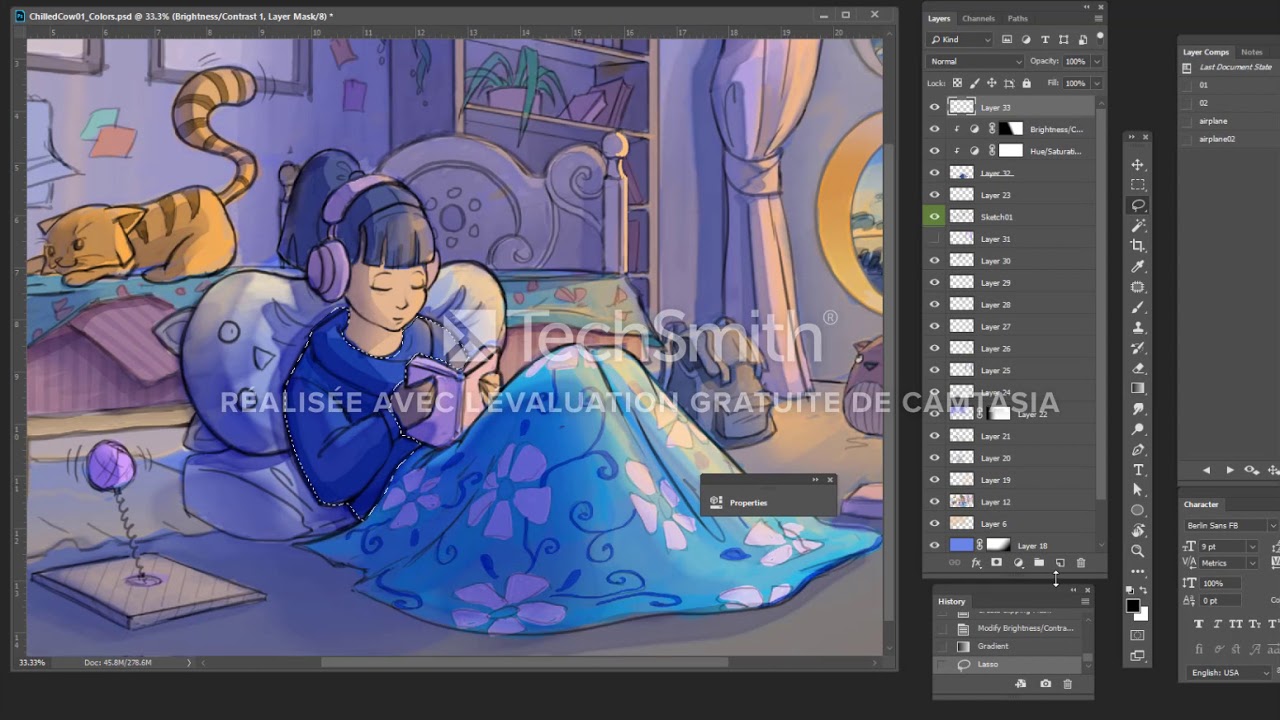
Task: Toggle visibility of Hue/Saturation layer
Action: (935, 151)
